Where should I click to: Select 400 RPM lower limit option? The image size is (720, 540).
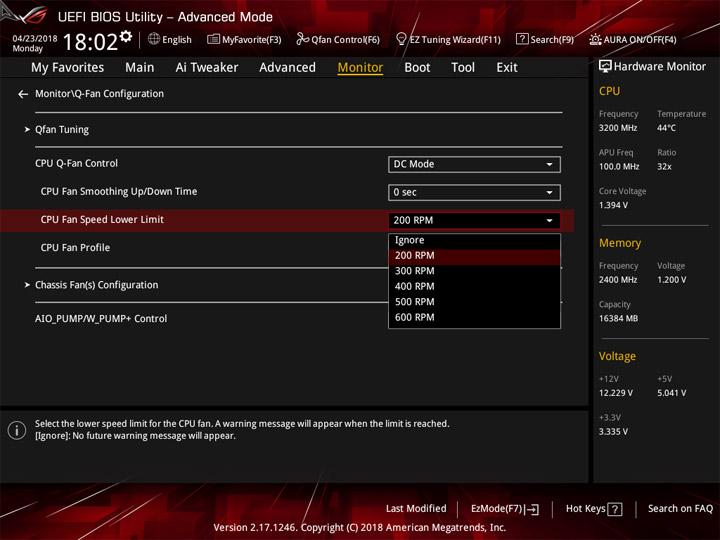point(474,287)
